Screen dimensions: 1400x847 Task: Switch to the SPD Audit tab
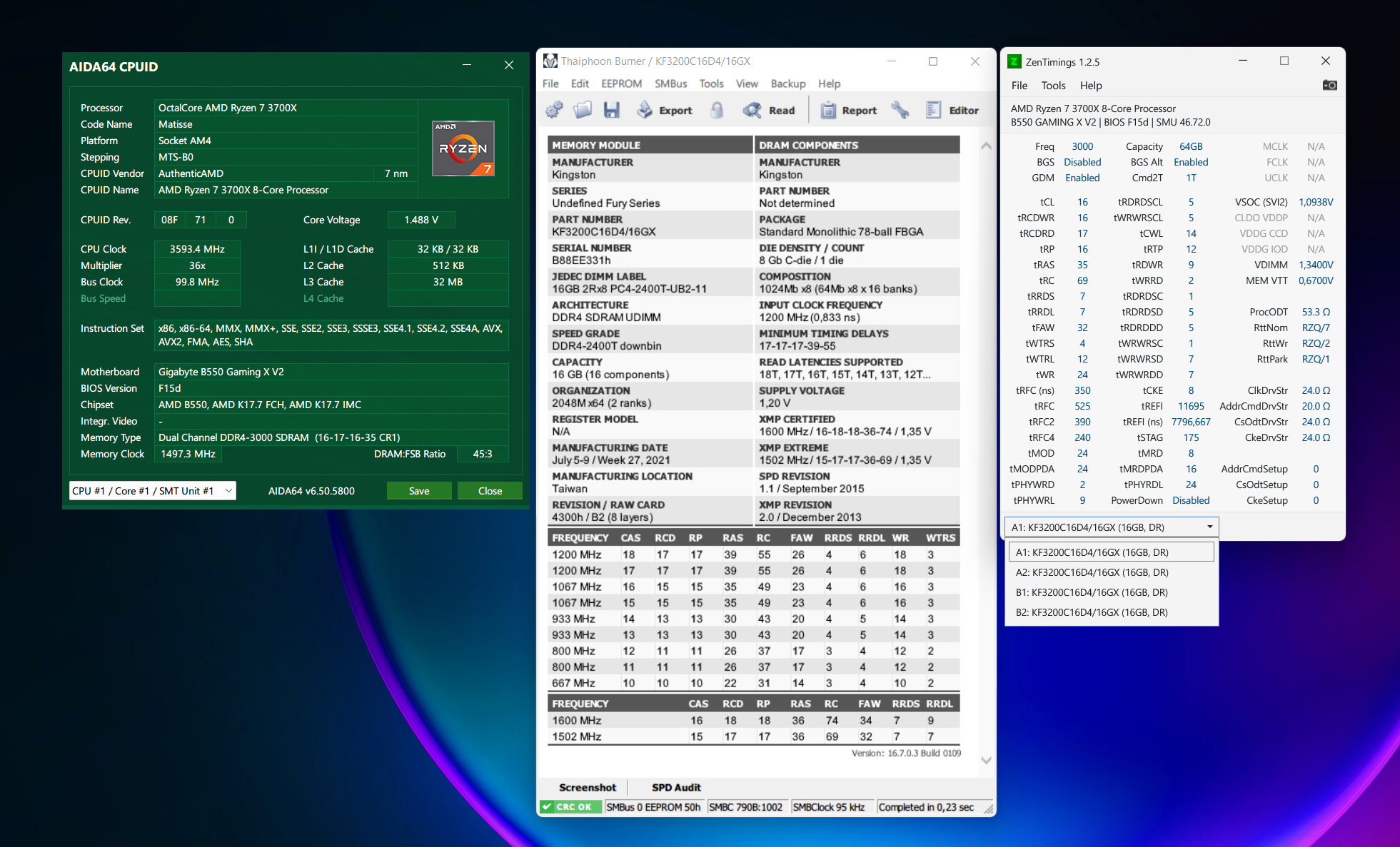tap(675, 787)
